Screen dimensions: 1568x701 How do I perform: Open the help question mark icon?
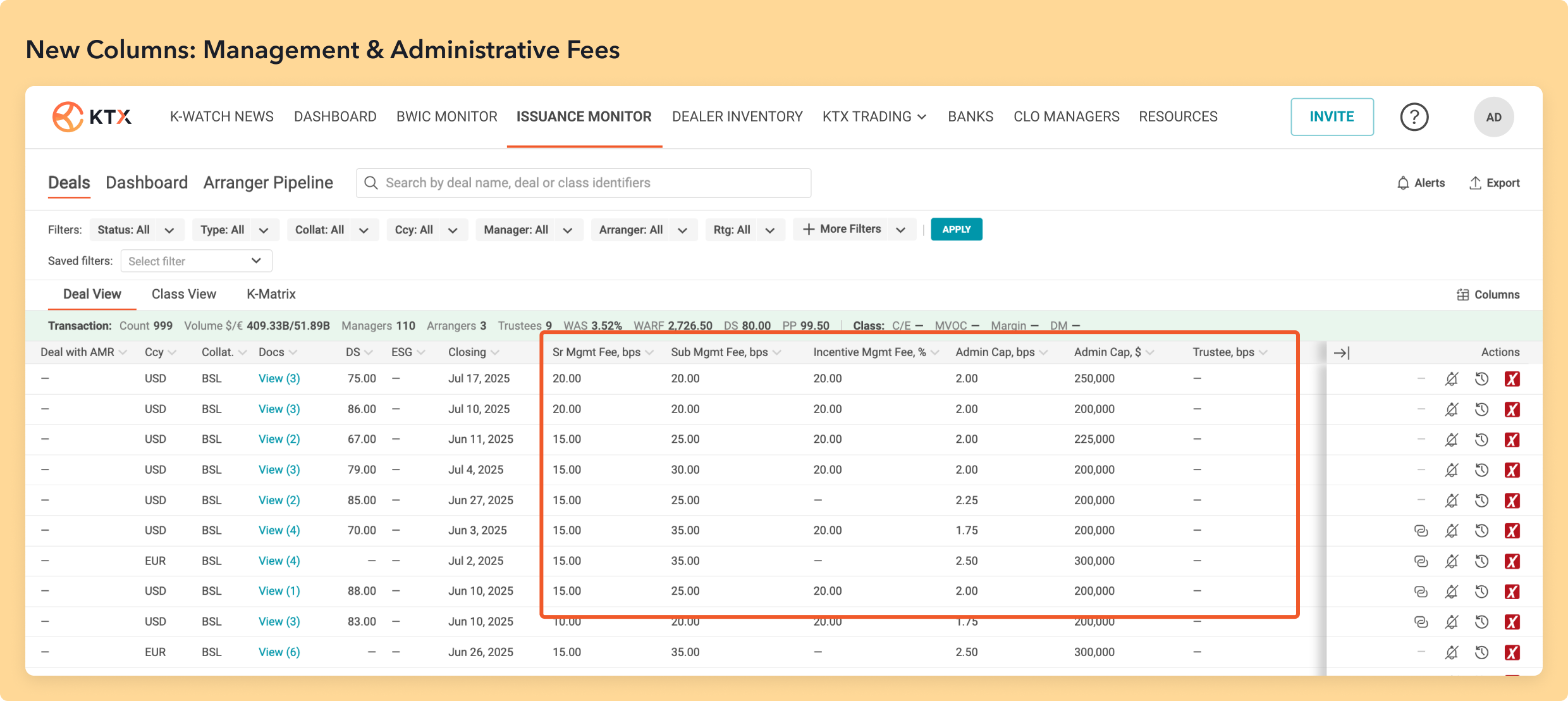click(x=1414, y=117)
